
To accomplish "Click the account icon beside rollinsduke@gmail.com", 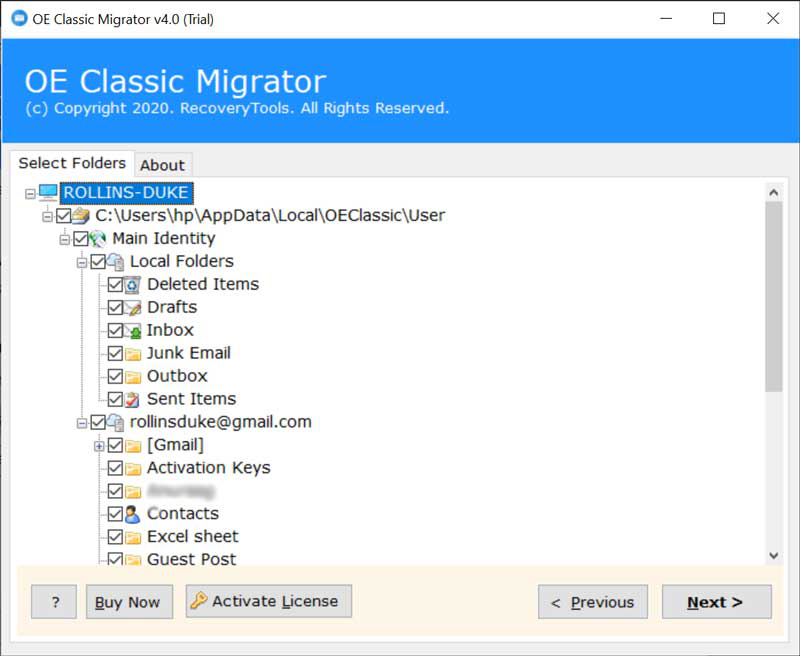I will (115, 422).
